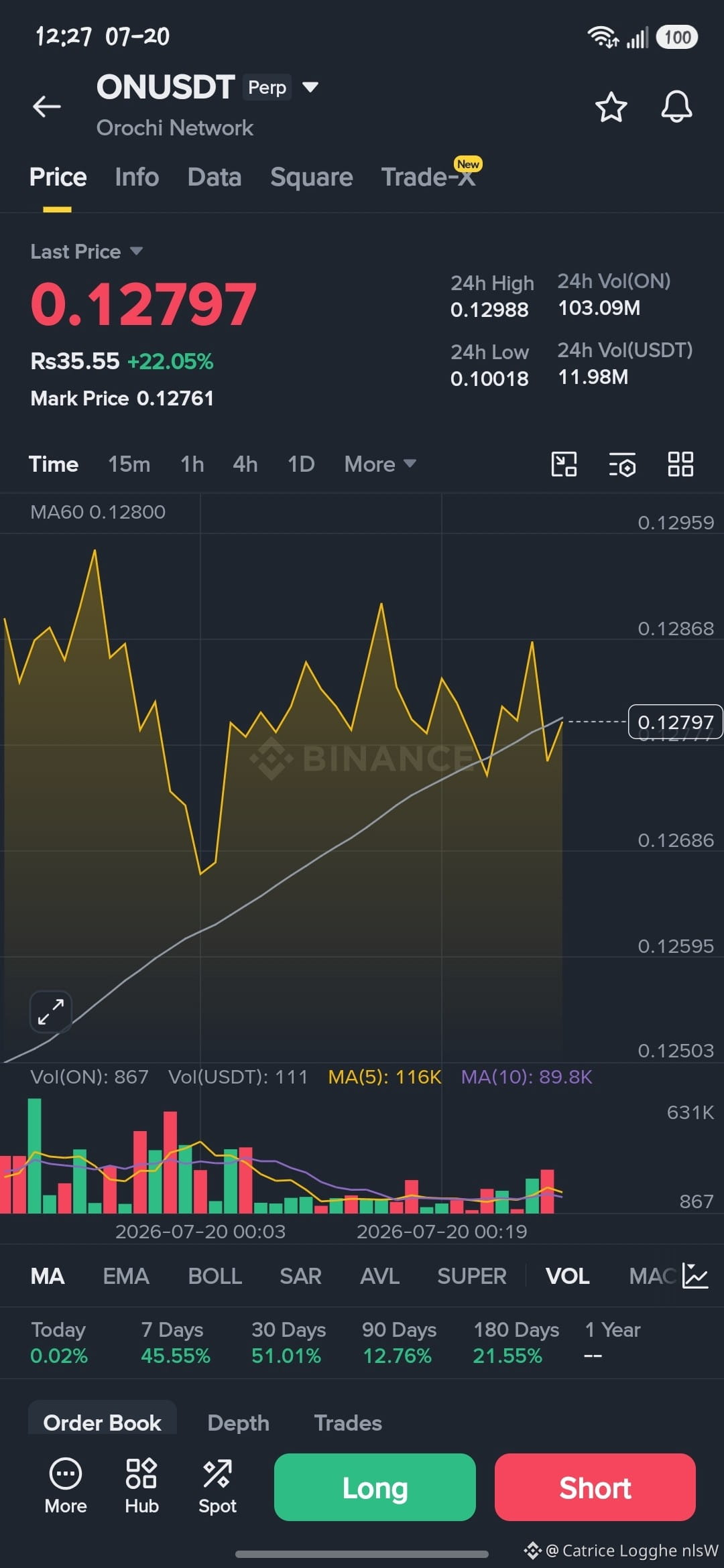Open the More timeframes dropdown
This screenshot has width=724, height=1568.
coord(380,464)
